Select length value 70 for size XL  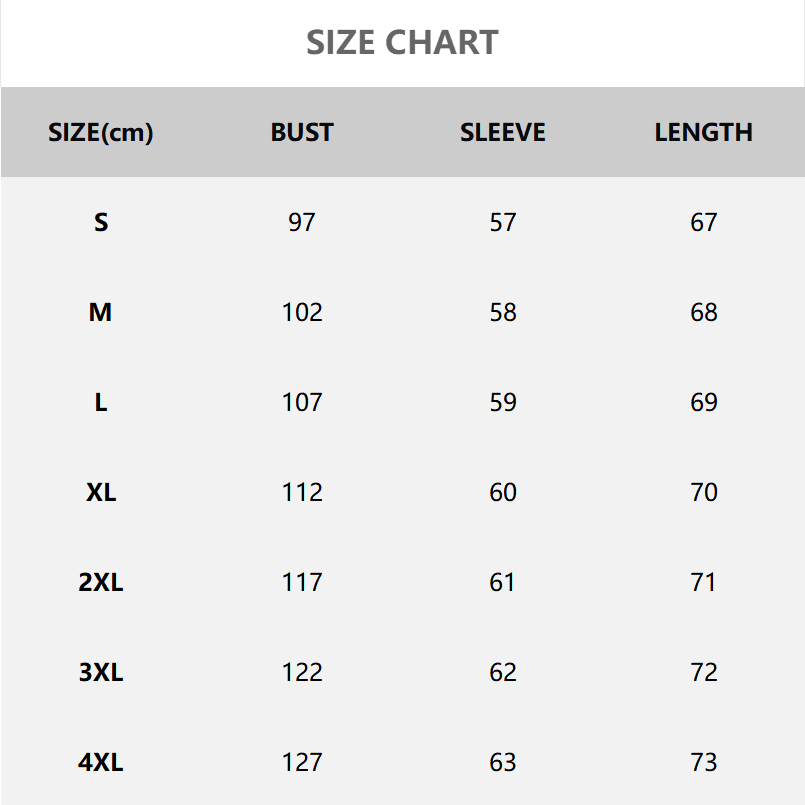pos(704,492)
